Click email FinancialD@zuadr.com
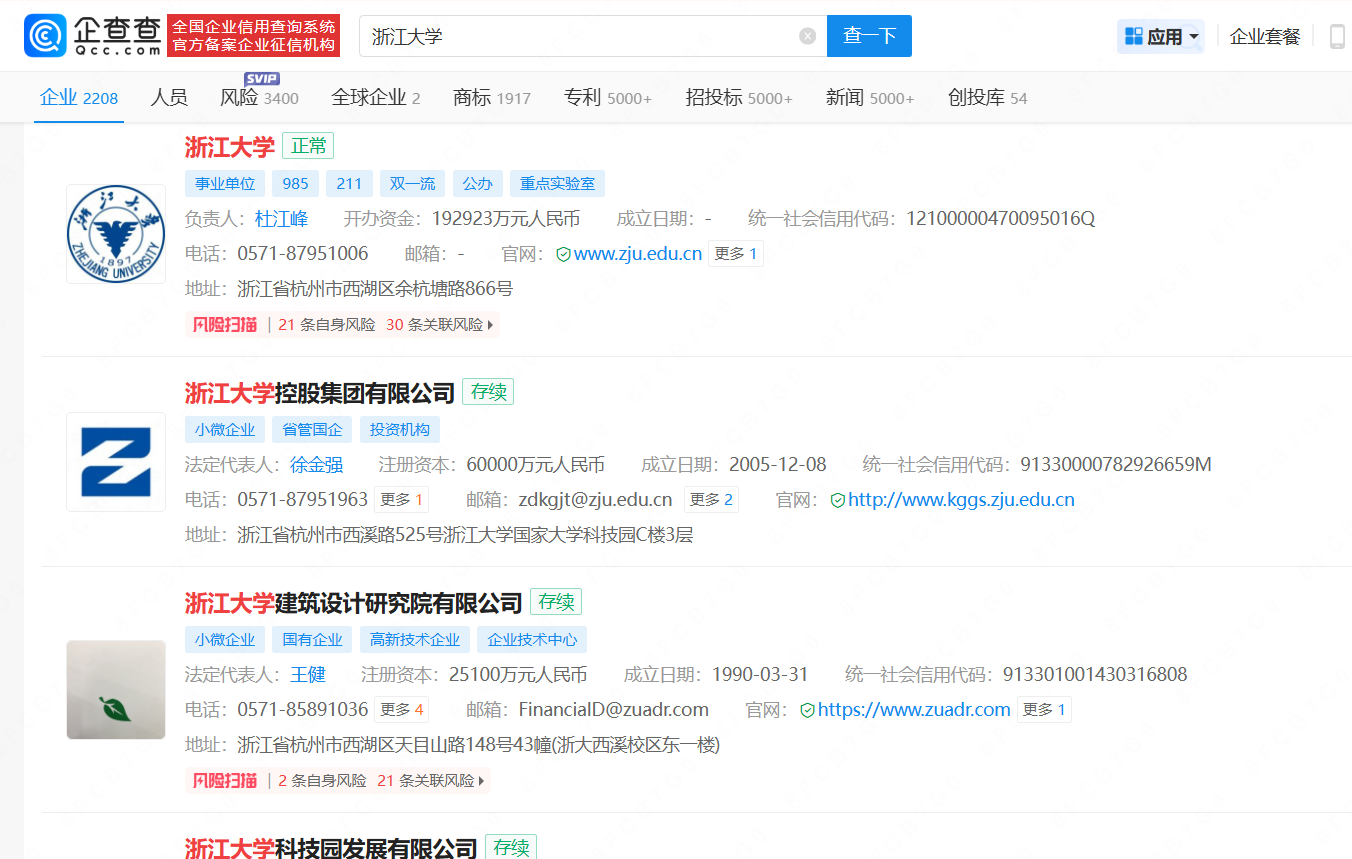This screenshot has height=859, width=1352. (613, 710)
